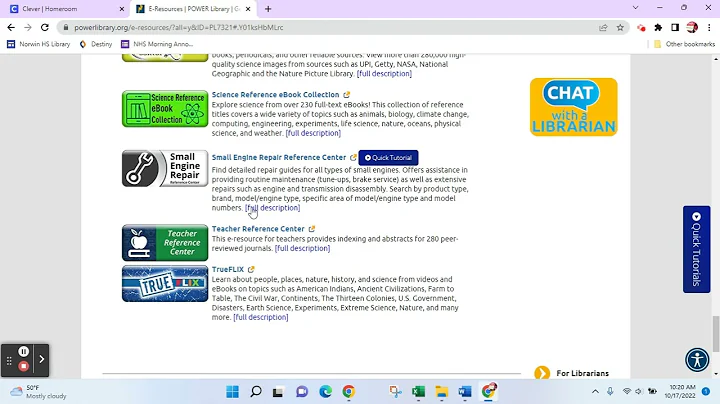Image resolution: width=720 pixels, height=404 pixels.
Task: Open Chat with a Librarian banner
Action: [574, 107]
